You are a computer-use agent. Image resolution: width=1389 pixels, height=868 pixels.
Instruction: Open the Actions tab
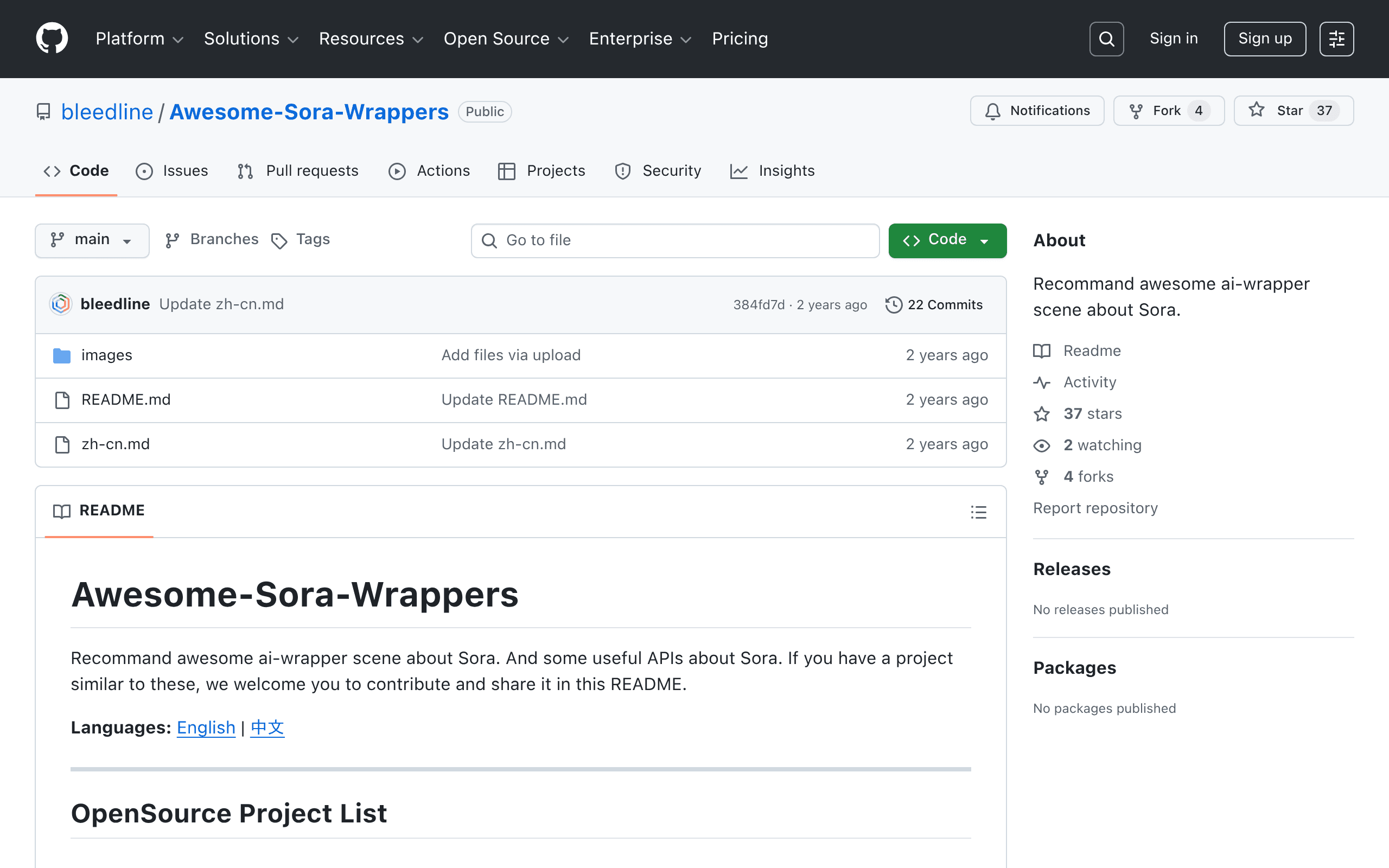click(429, 171)
